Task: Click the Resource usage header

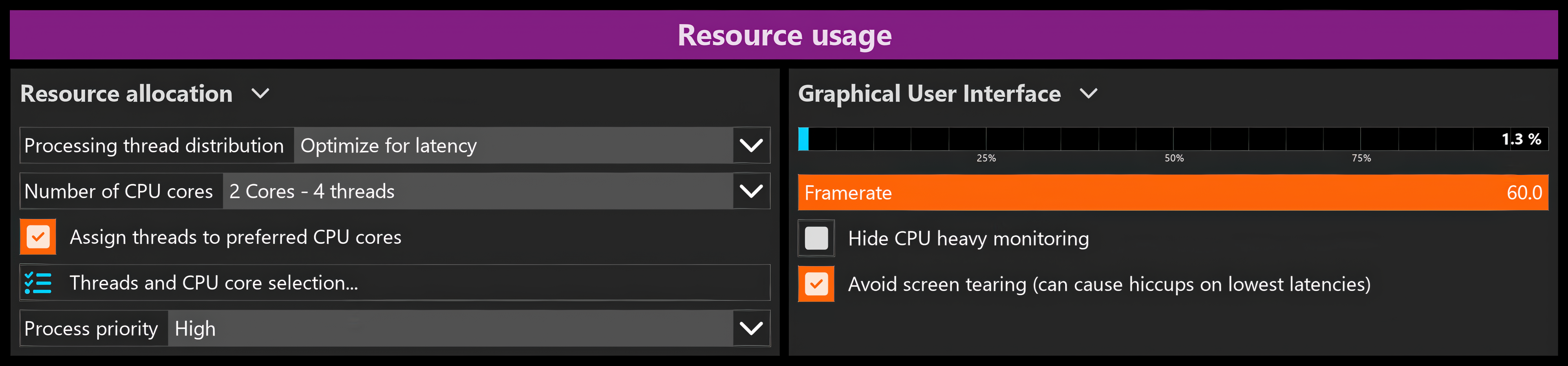Action: (x=784, y=35)
